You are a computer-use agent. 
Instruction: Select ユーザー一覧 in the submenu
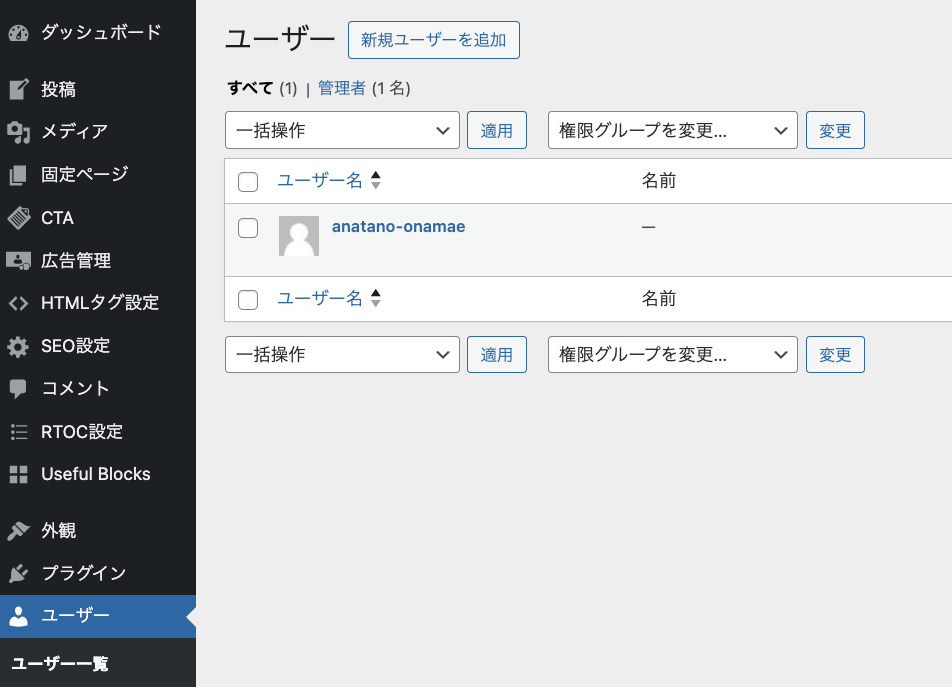60,664
